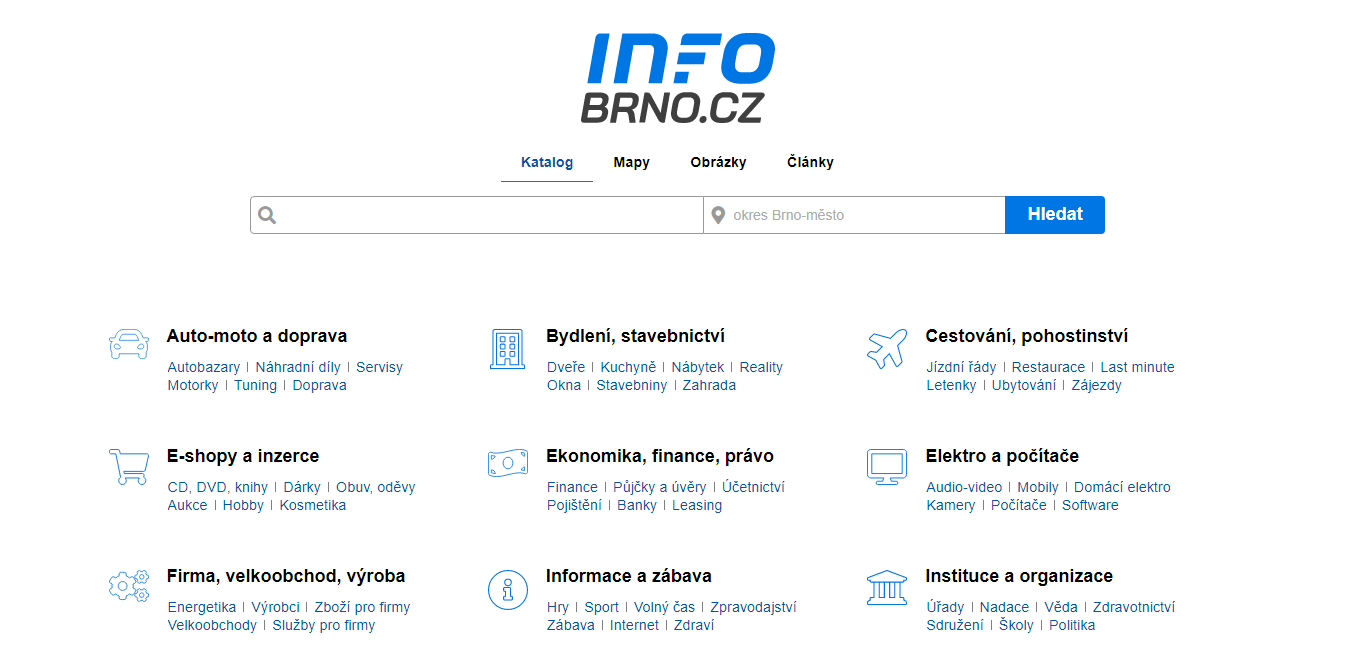Open the Služby pro firmy link
The width and height of the screenshot is (1363, 671).
324,625
